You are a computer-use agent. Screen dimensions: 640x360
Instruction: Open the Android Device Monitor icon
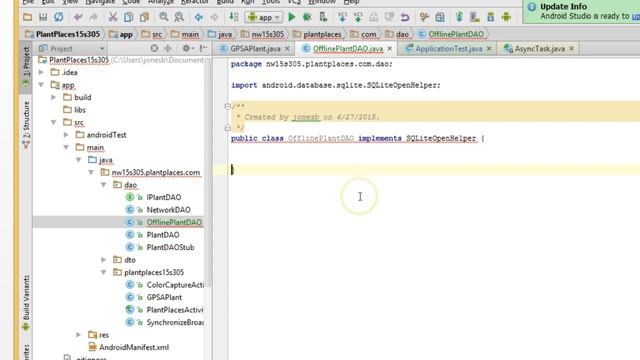pos(506,17)
